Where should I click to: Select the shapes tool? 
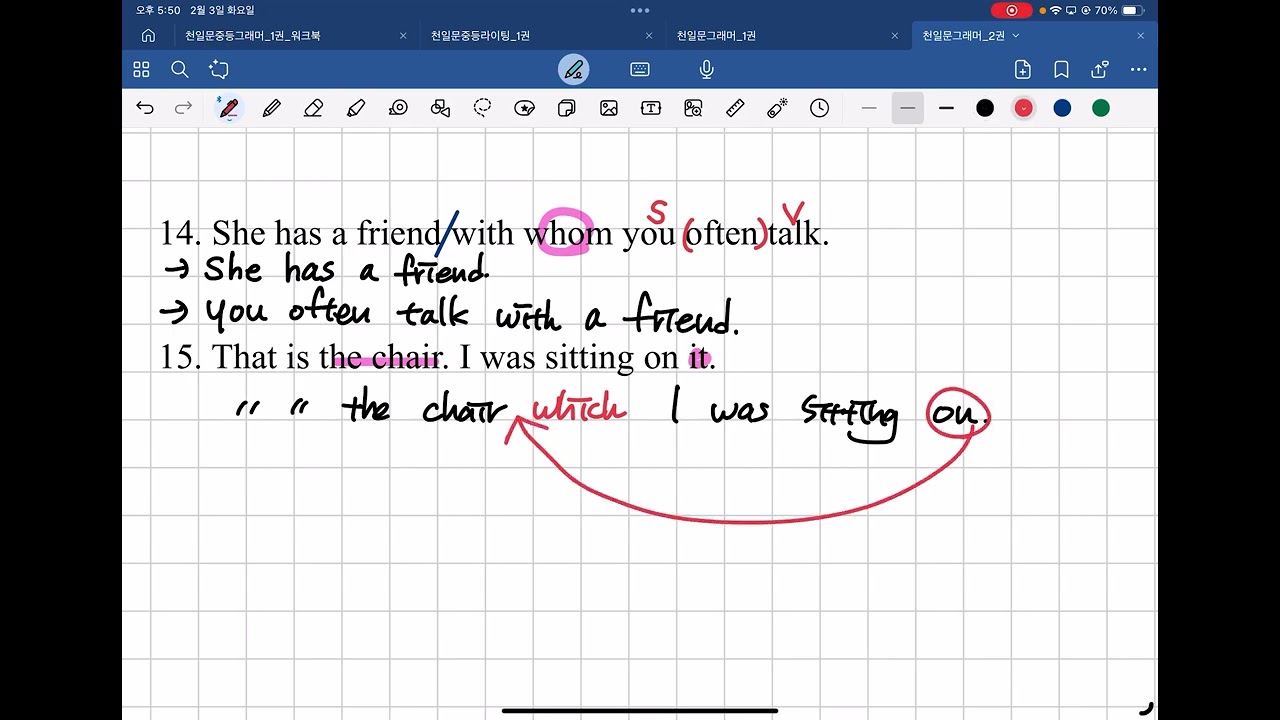coord(440,108)
